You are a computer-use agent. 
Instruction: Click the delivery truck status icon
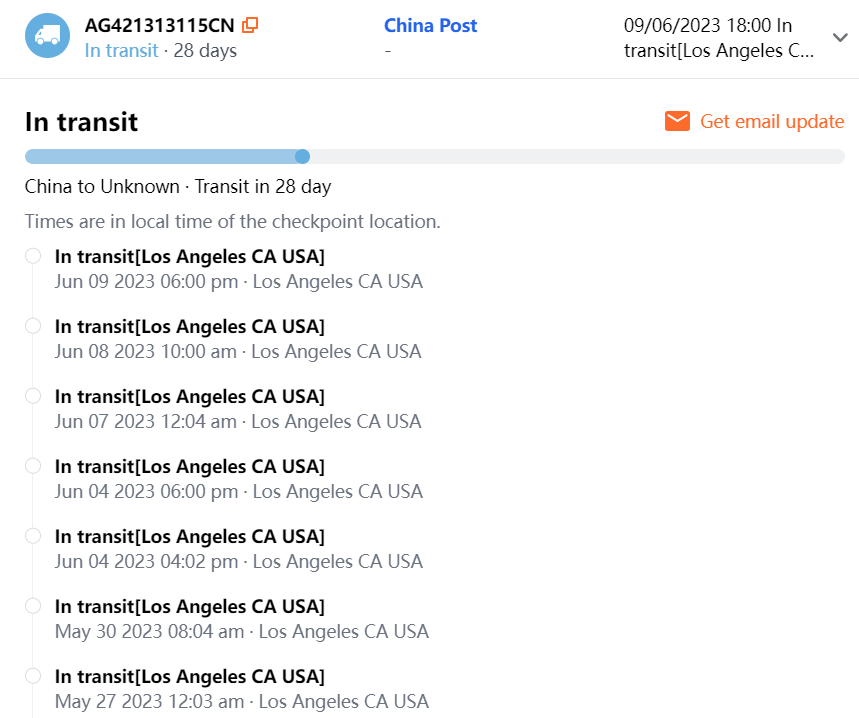tap(47, 36)
